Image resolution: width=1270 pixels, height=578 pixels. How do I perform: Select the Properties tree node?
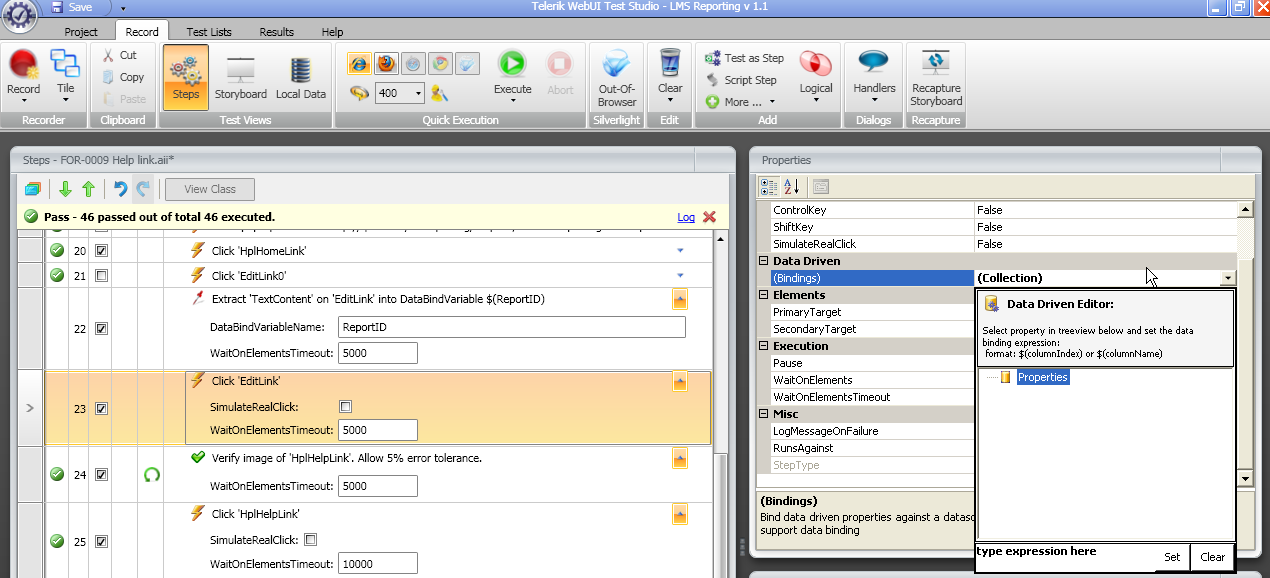click(x=1043, y=377)
